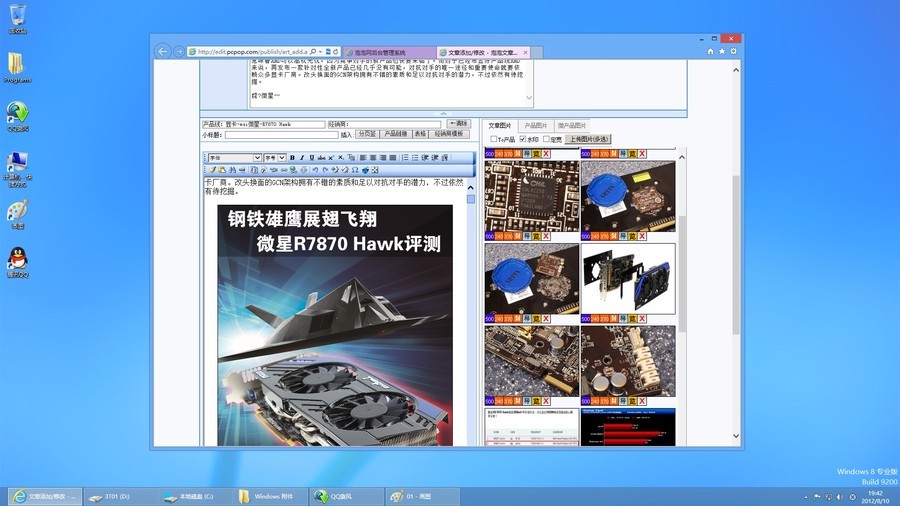This screenshot has height=506, width=900.
Task: Click the 小标题 subtitle input field
Action: [281, 134]
